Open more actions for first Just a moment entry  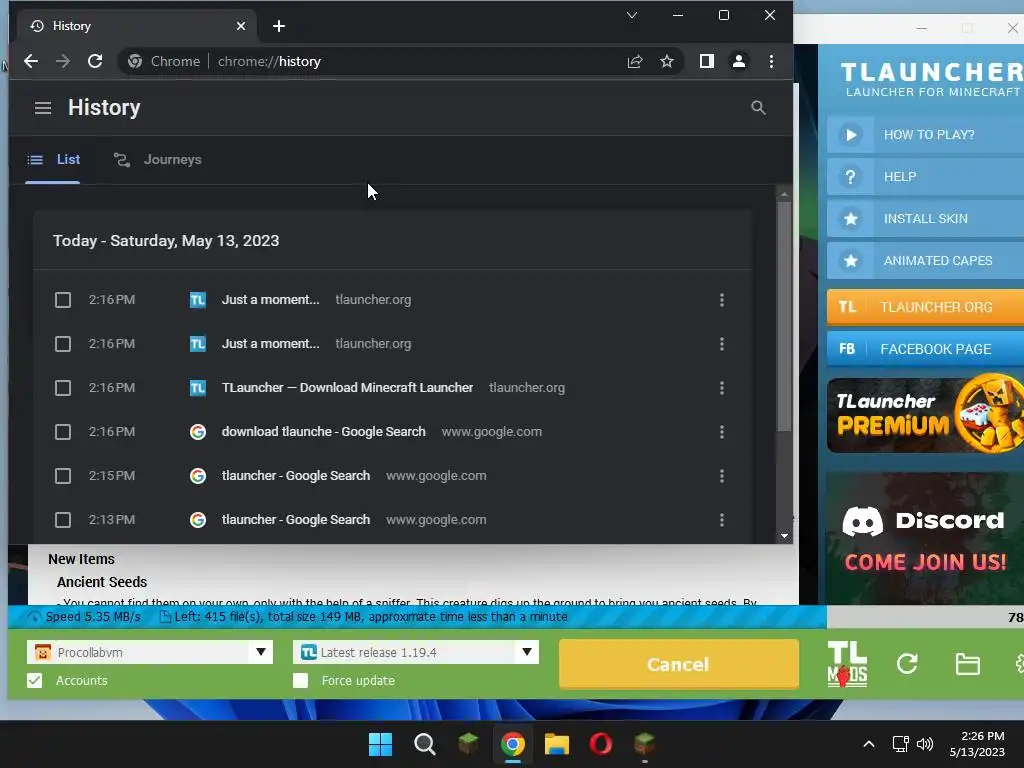(x=722, y=300)
